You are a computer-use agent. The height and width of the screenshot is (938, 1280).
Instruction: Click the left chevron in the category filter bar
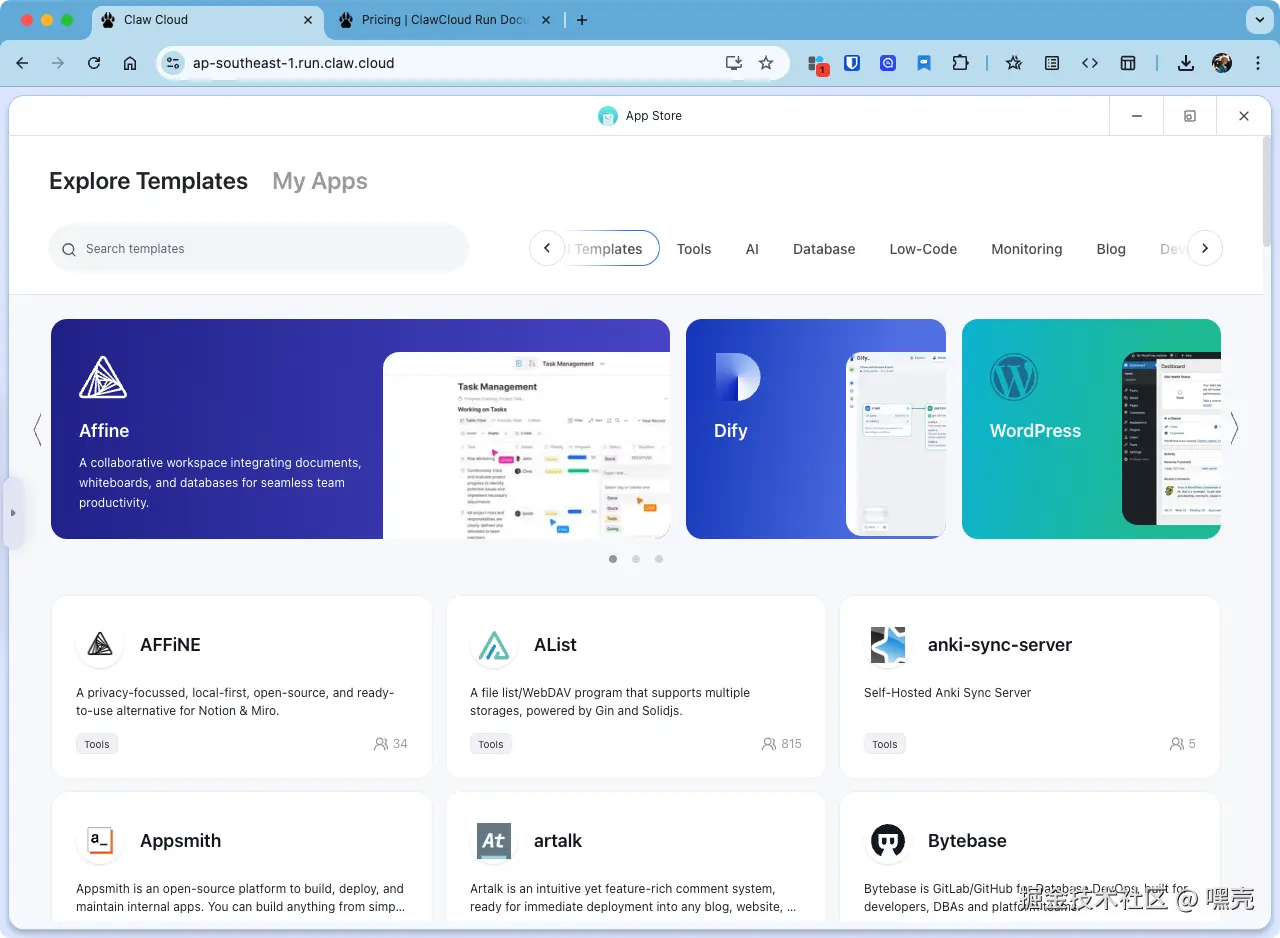click(x=547, y=248)
